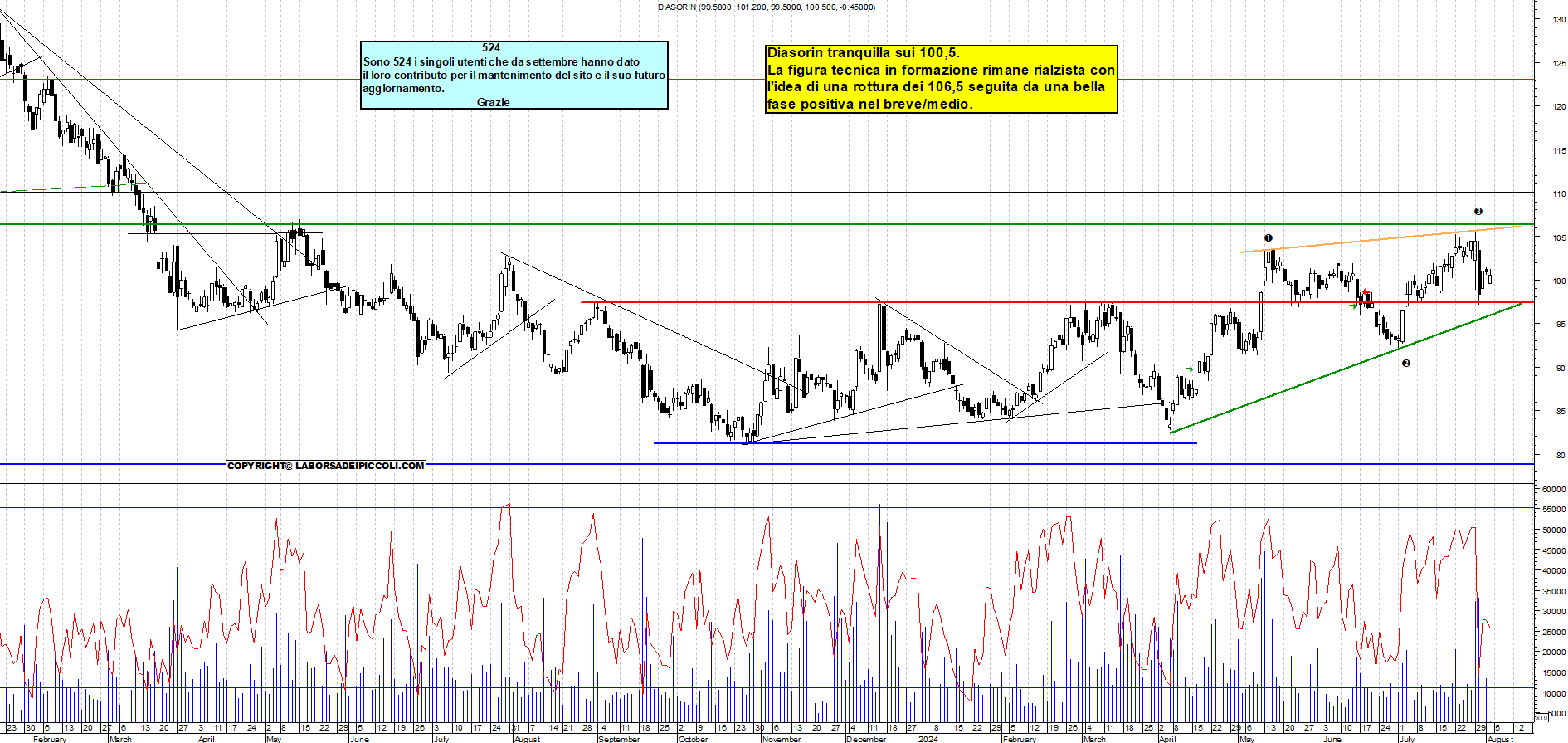Click the October label on the time axis
The height and width of the screenshot is (743, 1568).
click(x=693, y=739)
